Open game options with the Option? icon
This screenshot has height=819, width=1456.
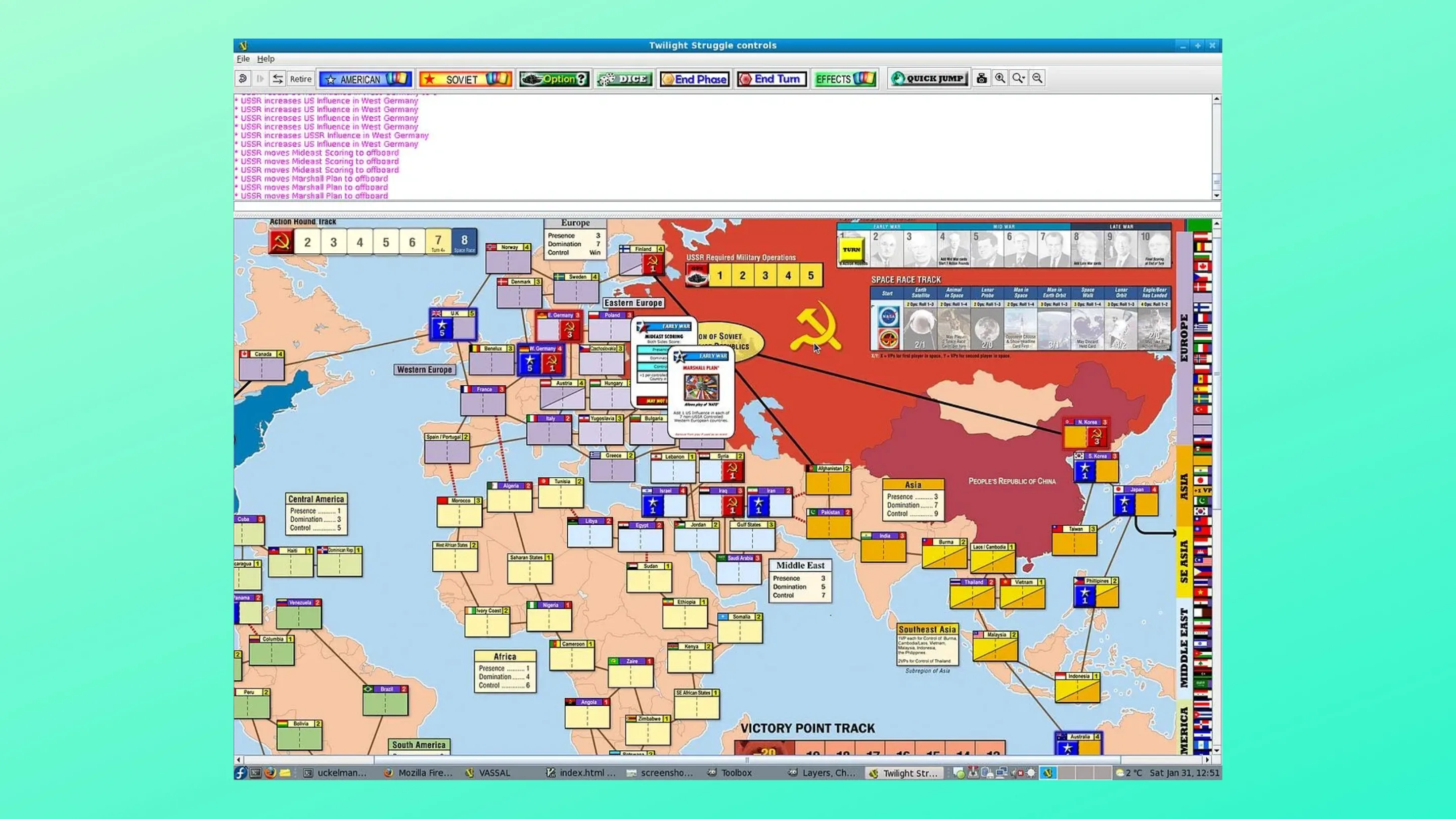(x=555, y=79)
